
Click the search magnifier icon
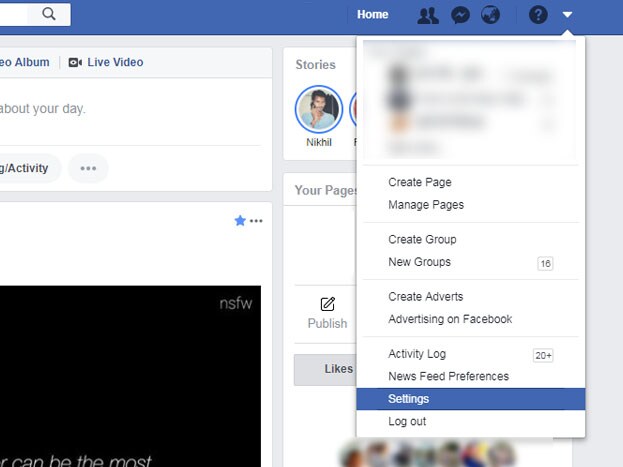pyautogui.click(x=48, y=14)
